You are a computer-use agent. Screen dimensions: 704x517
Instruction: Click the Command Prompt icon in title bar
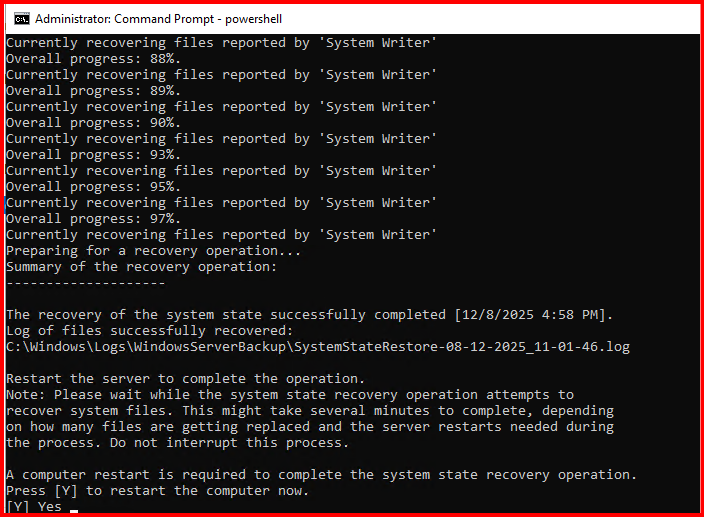pyautogui.click(x=18, y=19)
